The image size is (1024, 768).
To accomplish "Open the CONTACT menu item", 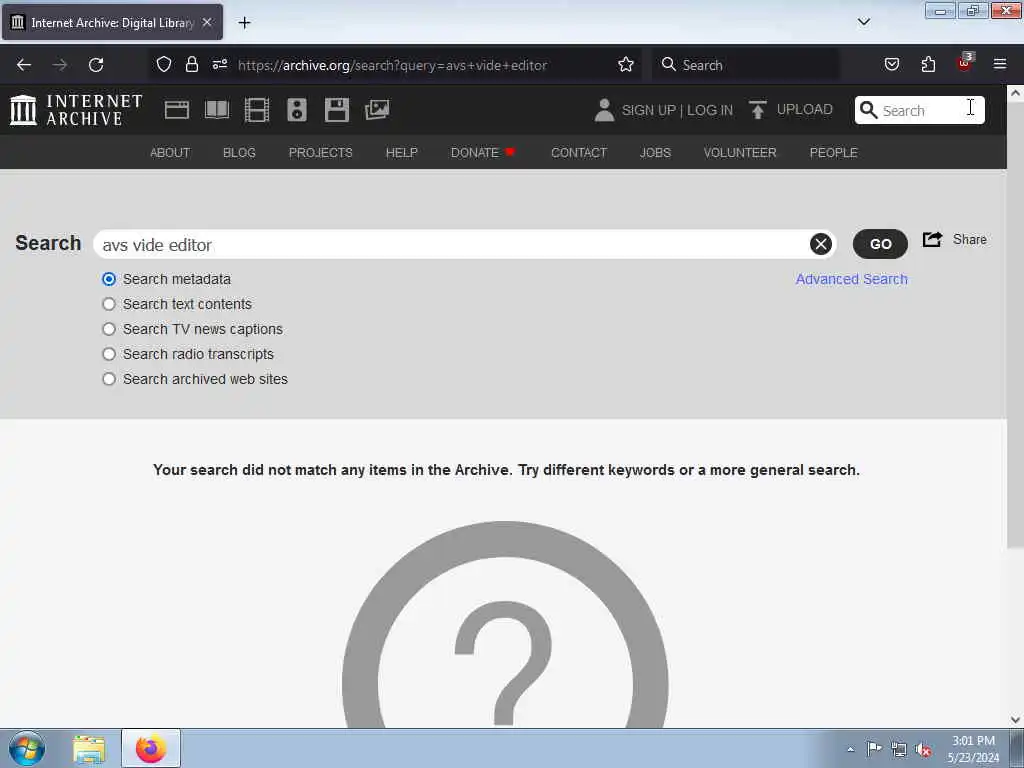I will 579,152.
